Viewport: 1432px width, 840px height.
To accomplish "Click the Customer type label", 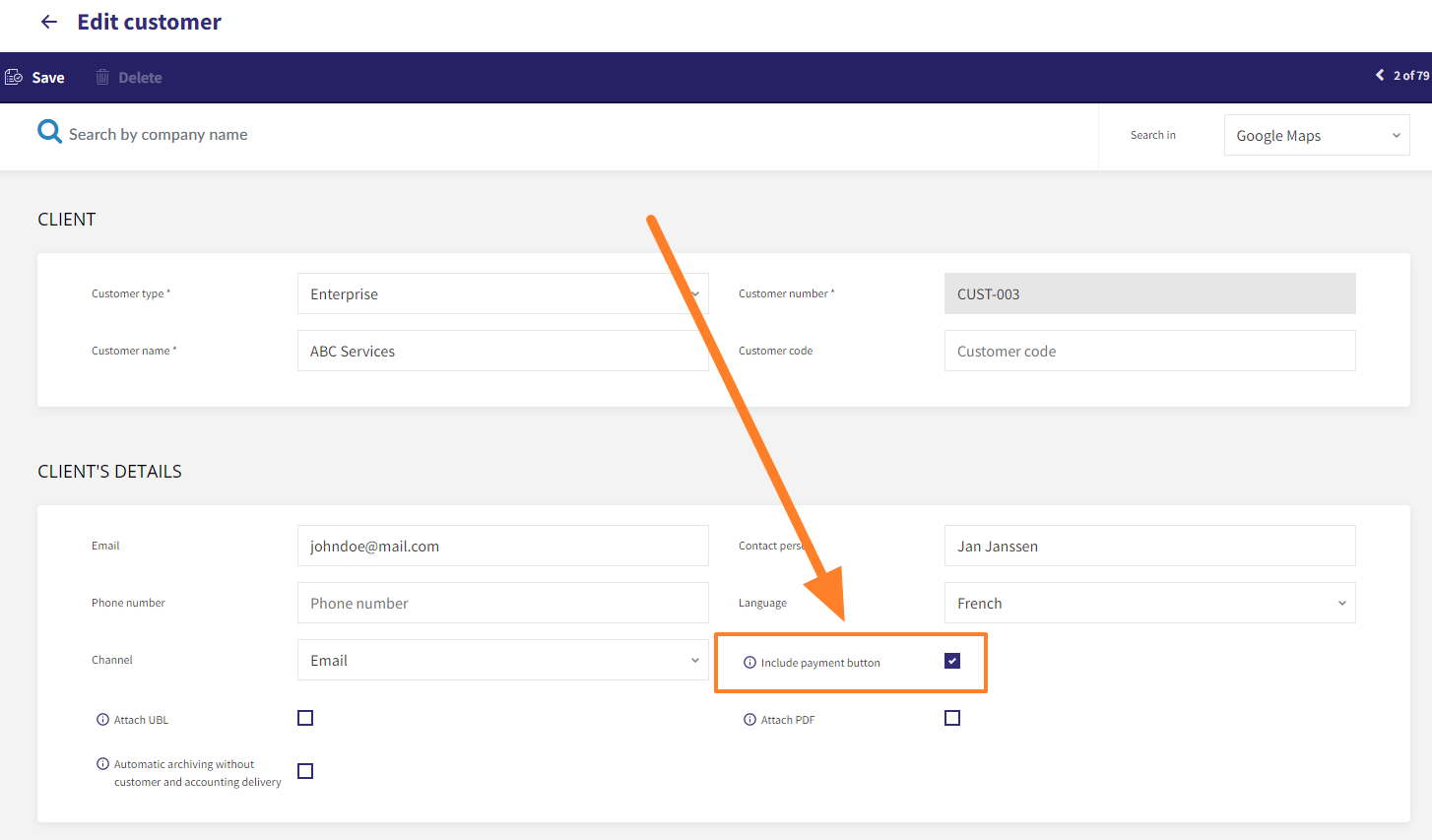I will 131,293.
